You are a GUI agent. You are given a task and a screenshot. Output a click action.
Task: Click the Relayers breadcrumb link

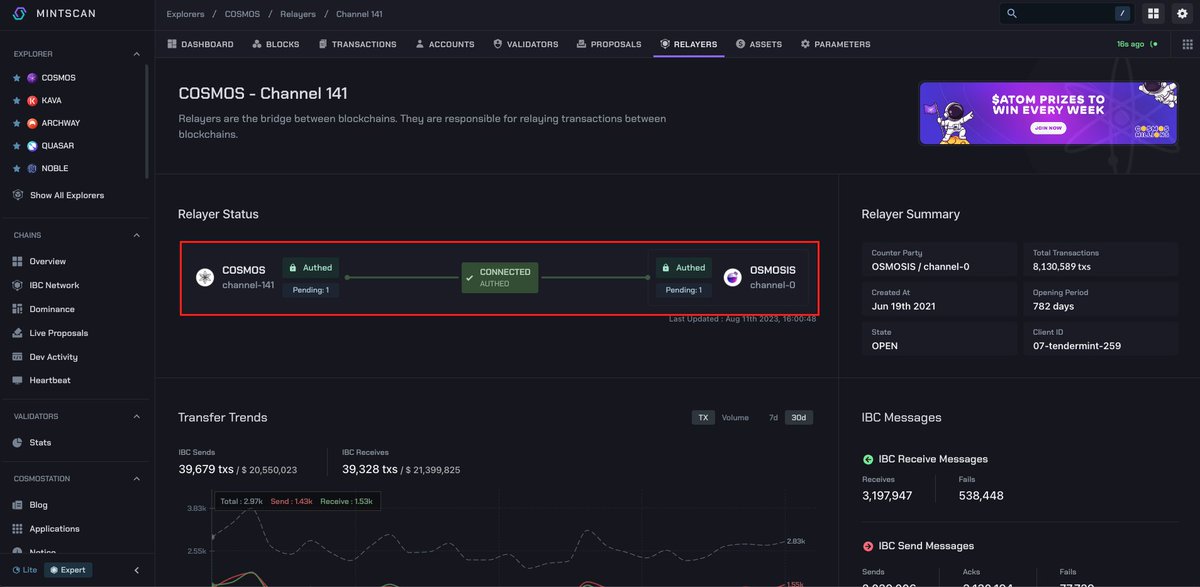click(297, 14)
